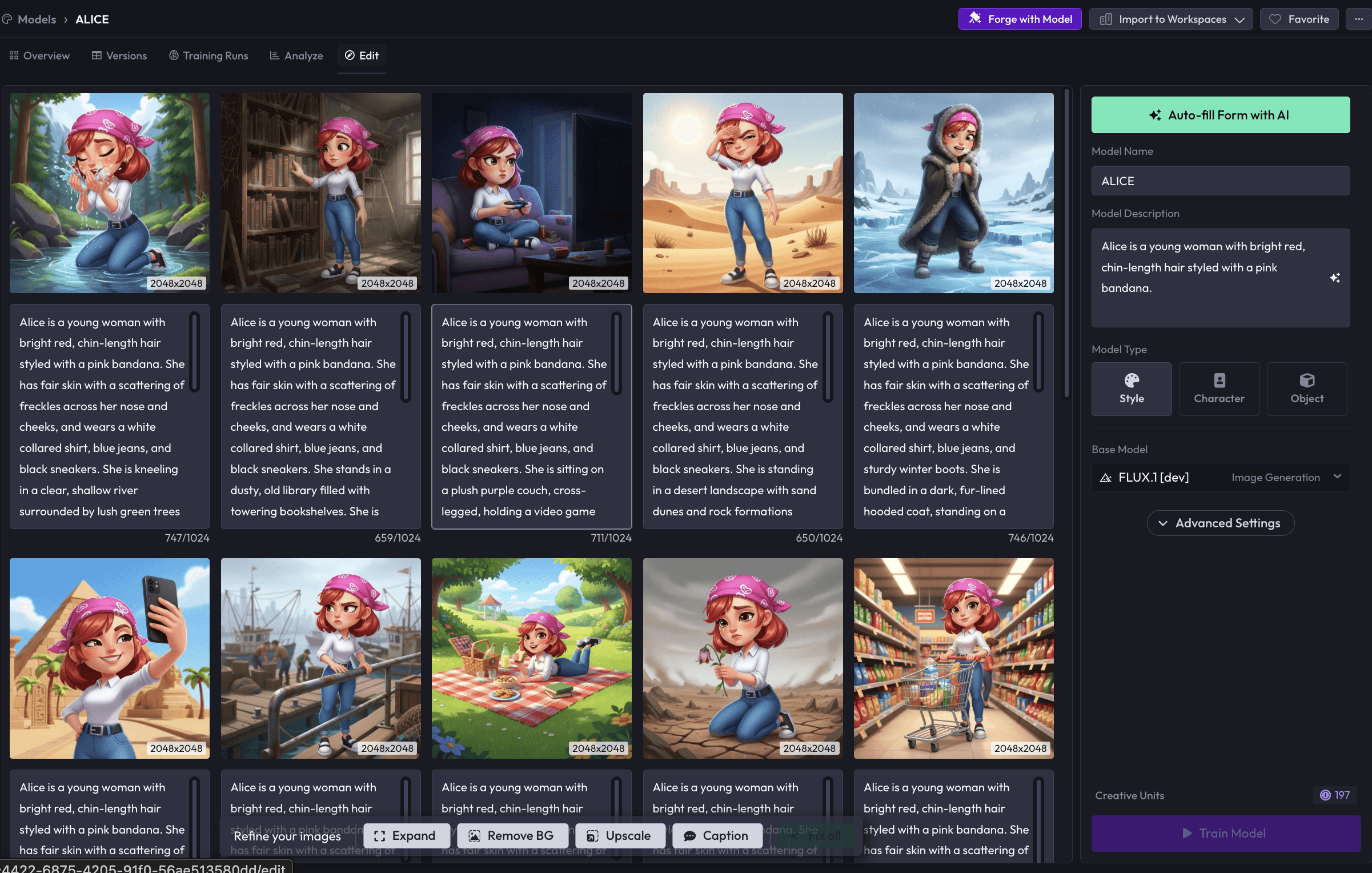Open the FLUX.1 [dev] base model dropdown
The width and height of the screenshot is (1372, 873).
point(1220,477)
